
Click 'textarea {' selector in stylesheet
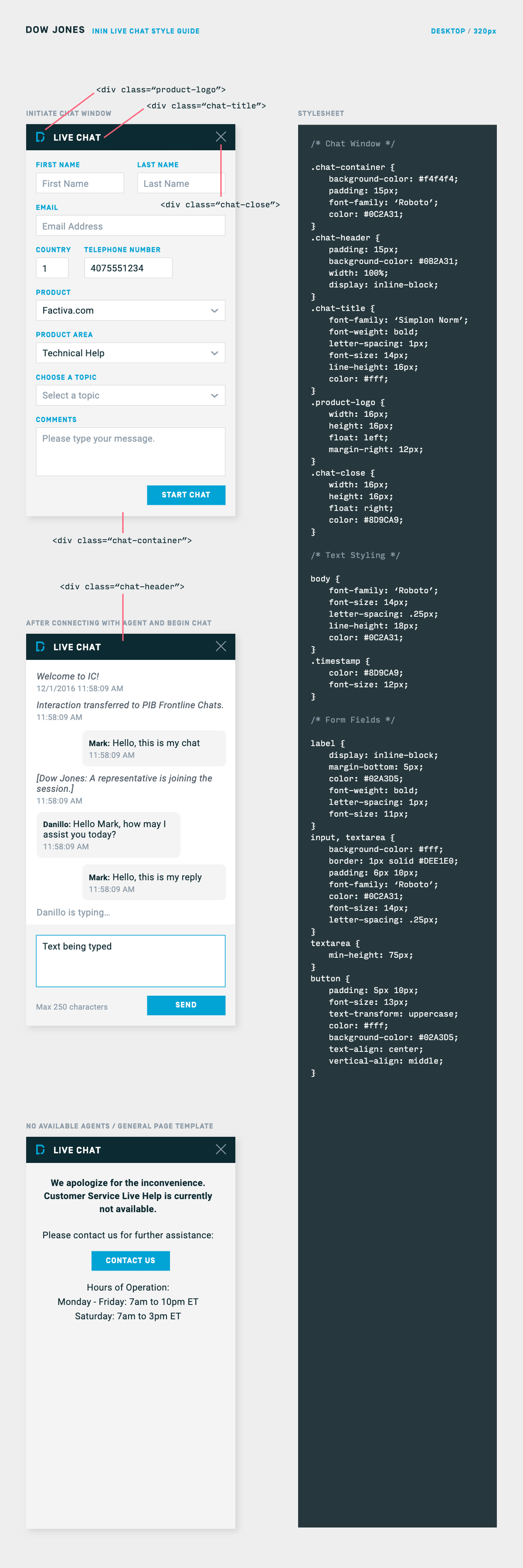pyautogui.click(x=335, y=943)
